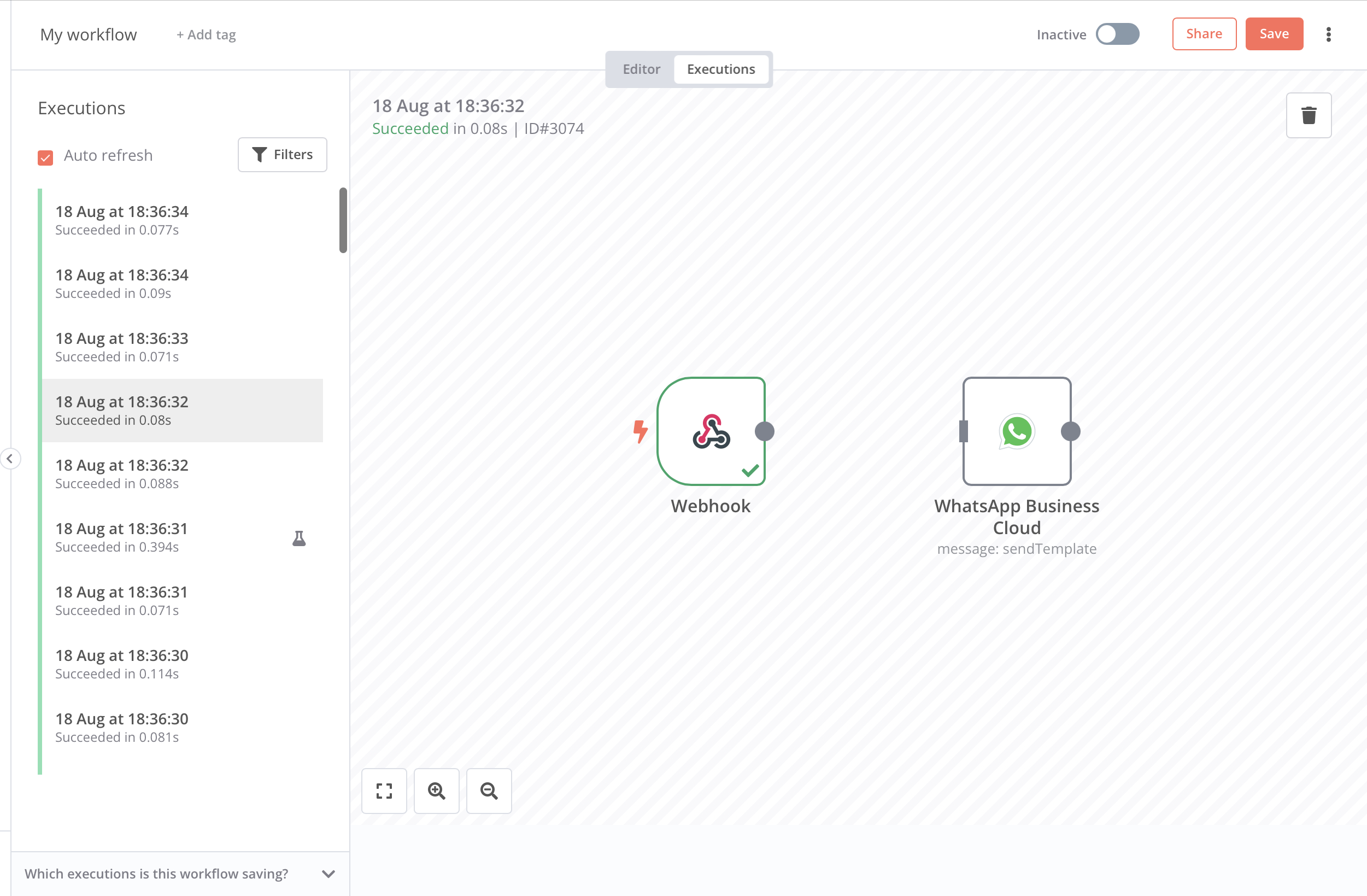
Task: Click the Inactive status label
Action: pos(1061,34)
